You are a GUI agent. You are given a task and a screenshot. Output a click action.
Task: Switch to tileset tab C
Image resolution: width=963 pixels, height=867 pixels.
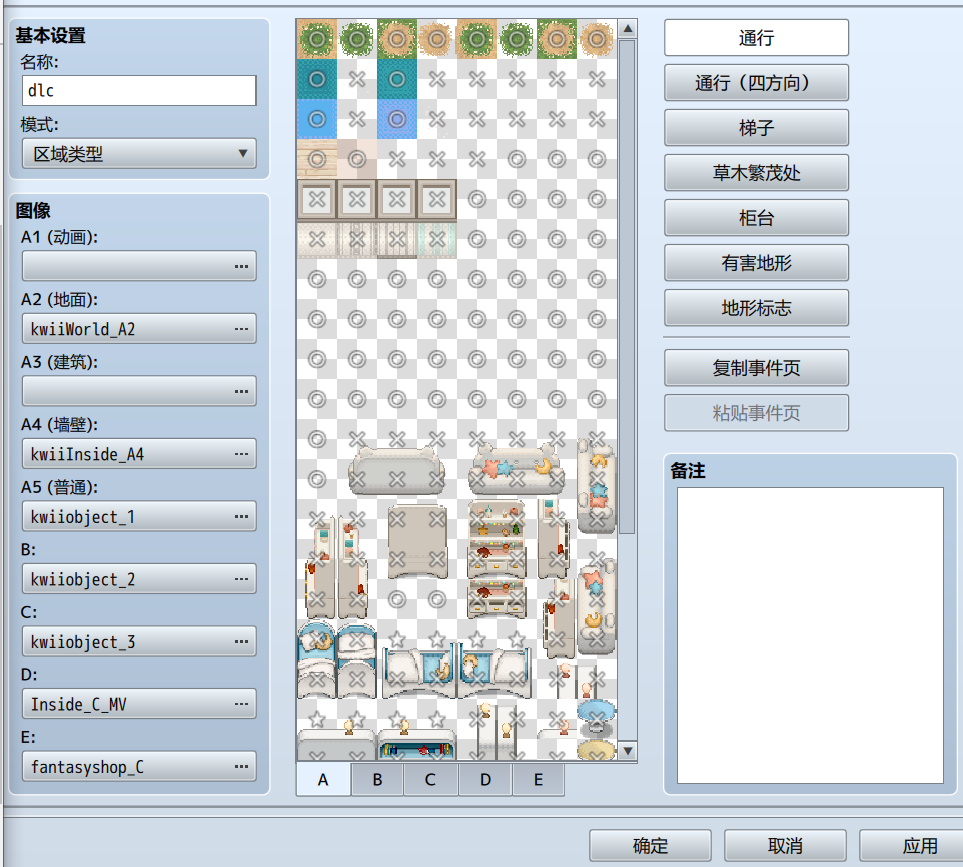tap(431, 780)
